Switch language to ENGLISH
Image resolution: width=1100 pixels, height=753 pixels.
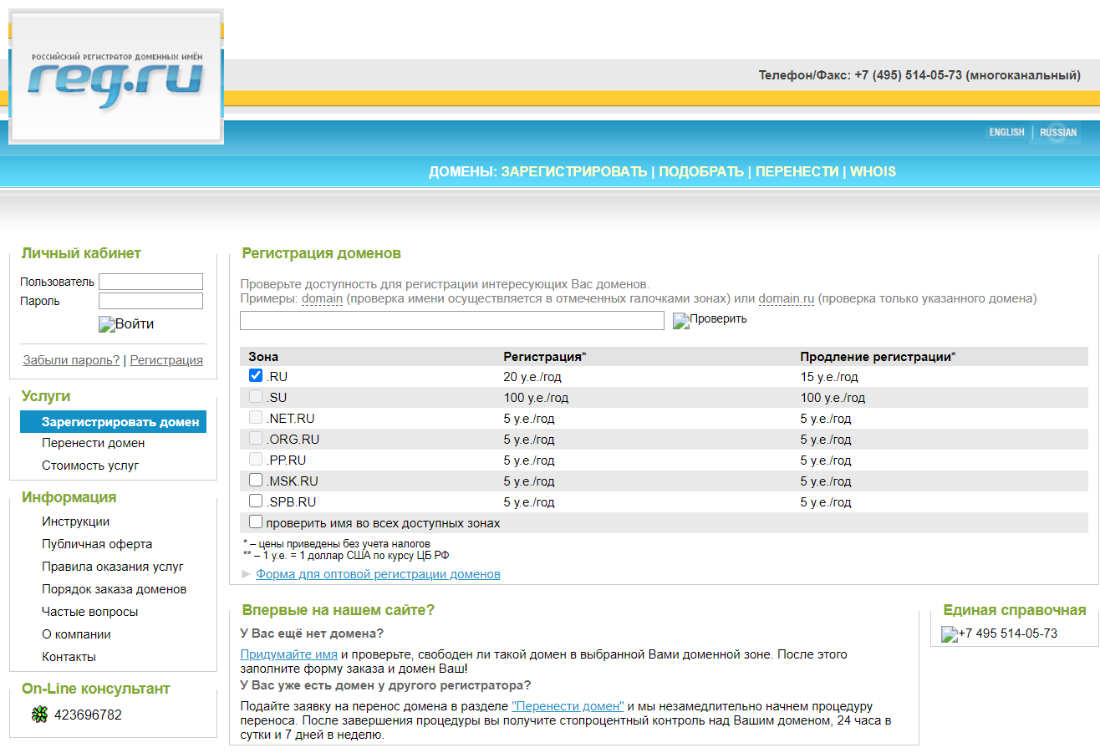pyautogui.click(x=1006, y=132)
